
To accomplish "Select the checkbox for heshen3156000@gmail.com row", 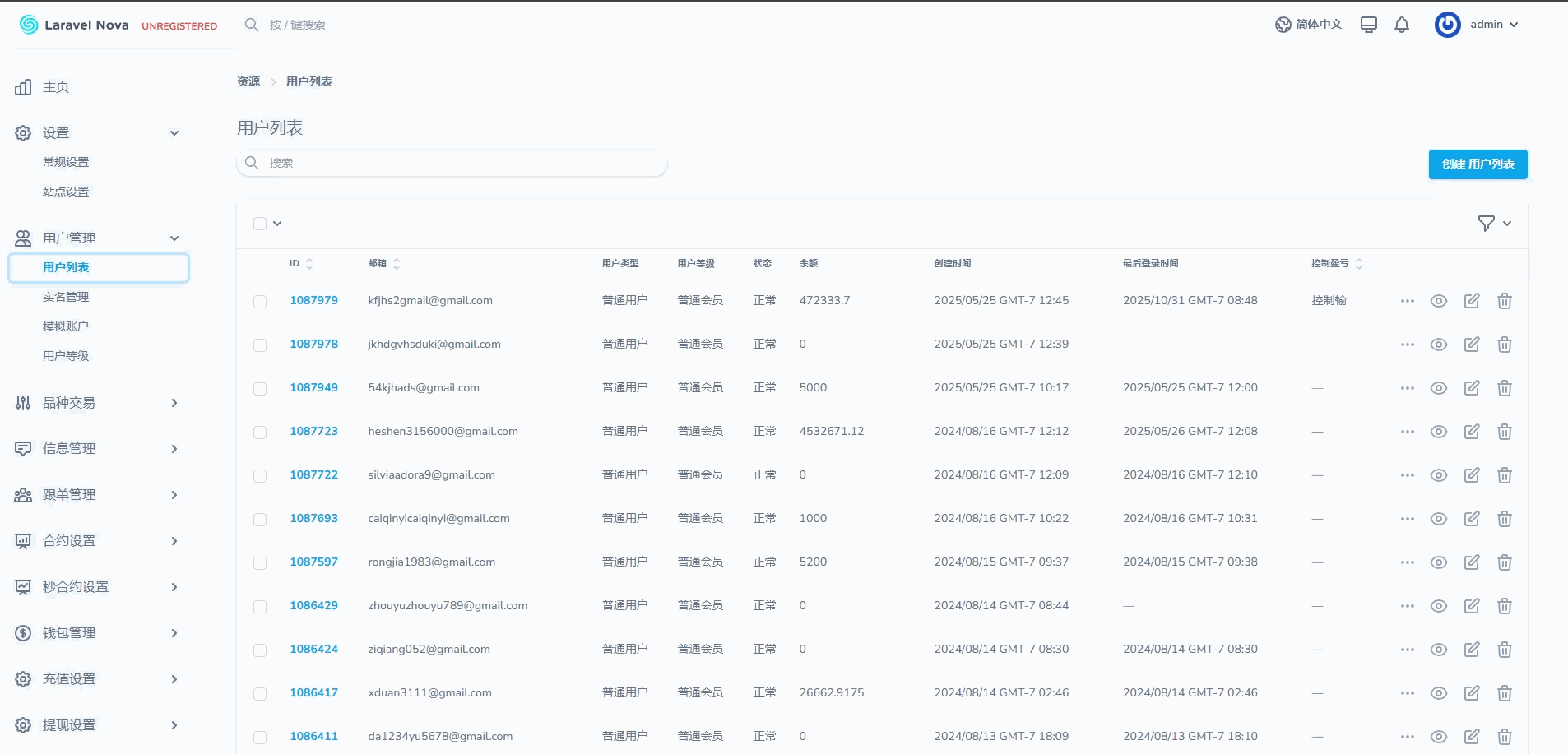I will point(260,433).
